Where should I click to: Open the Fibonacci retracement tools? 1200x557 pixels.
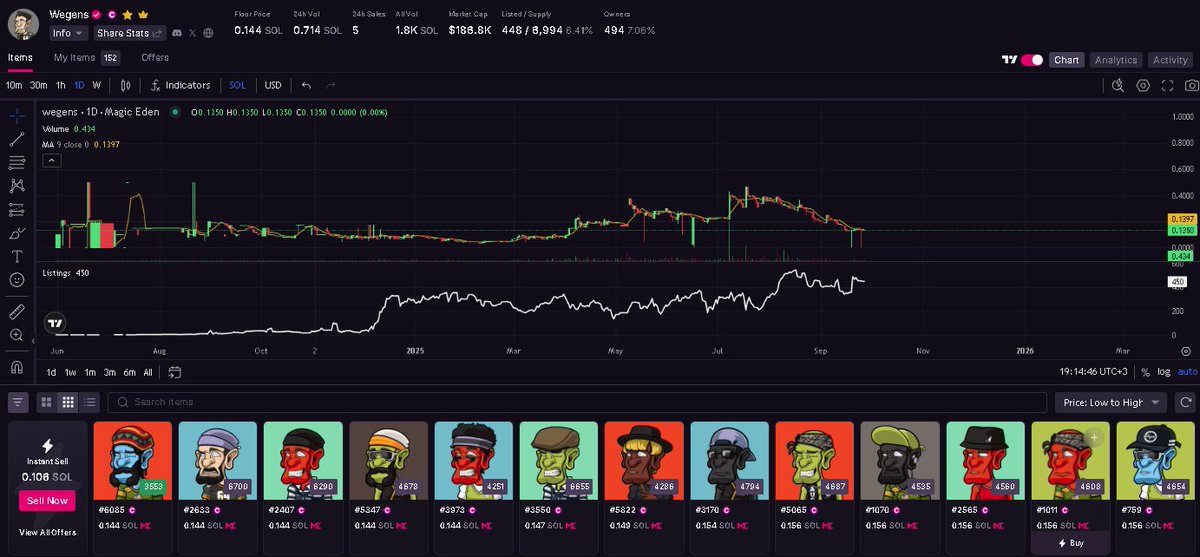[17, 162]
